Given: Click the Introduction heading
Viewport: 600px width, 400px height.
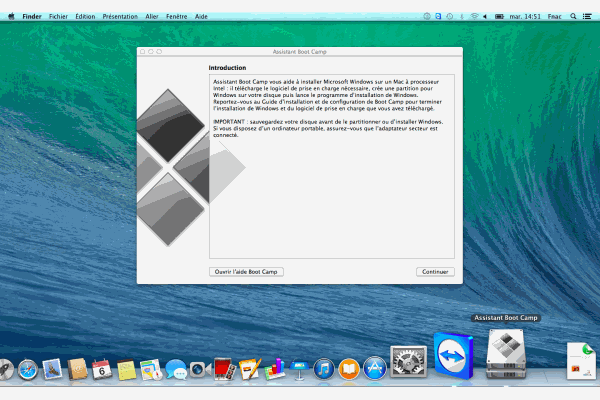Looking at the screenshot, I should [x=227, y=68].
